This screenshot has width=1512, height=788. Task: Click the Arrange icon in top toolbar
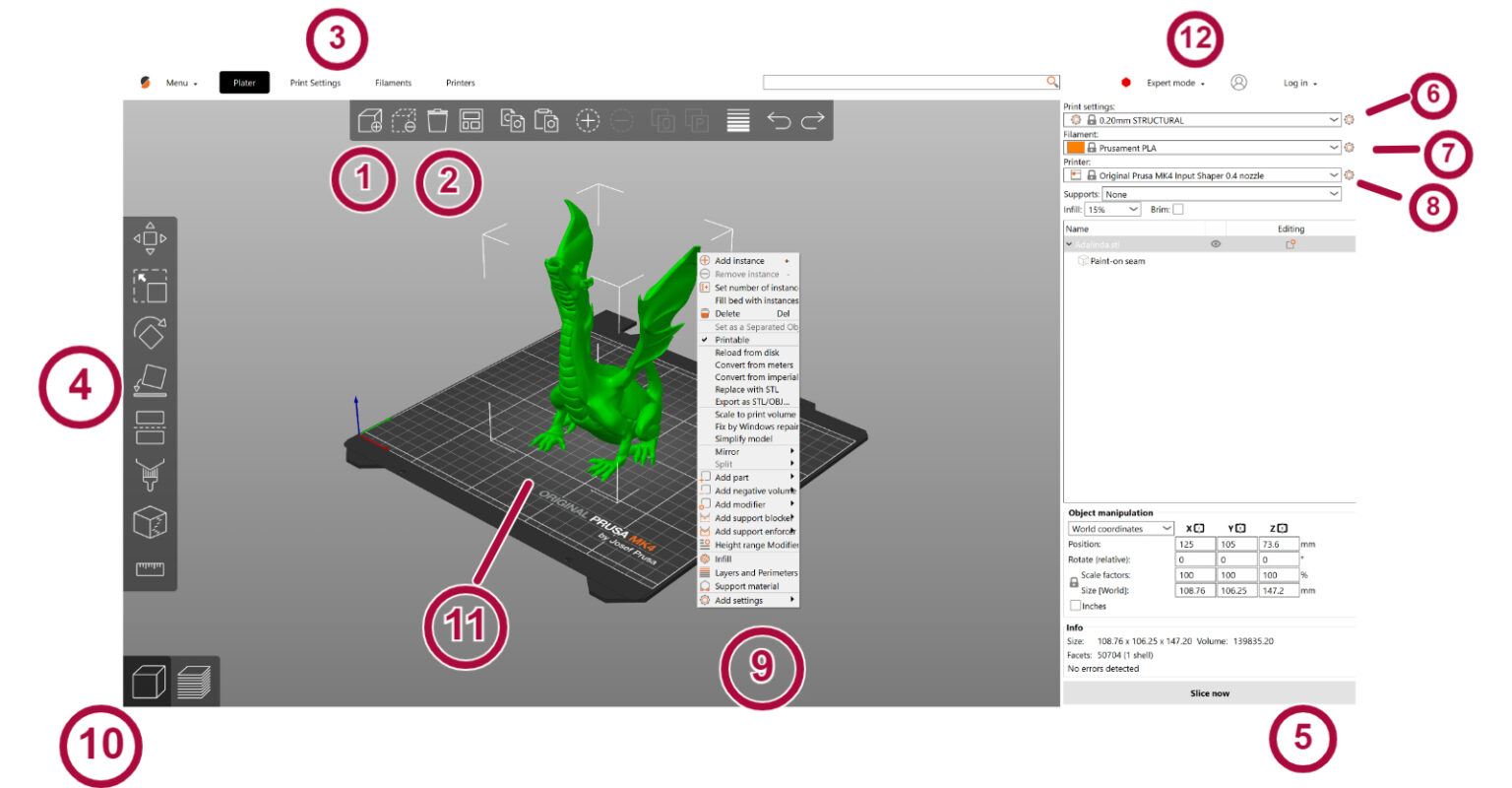point(472,119)
